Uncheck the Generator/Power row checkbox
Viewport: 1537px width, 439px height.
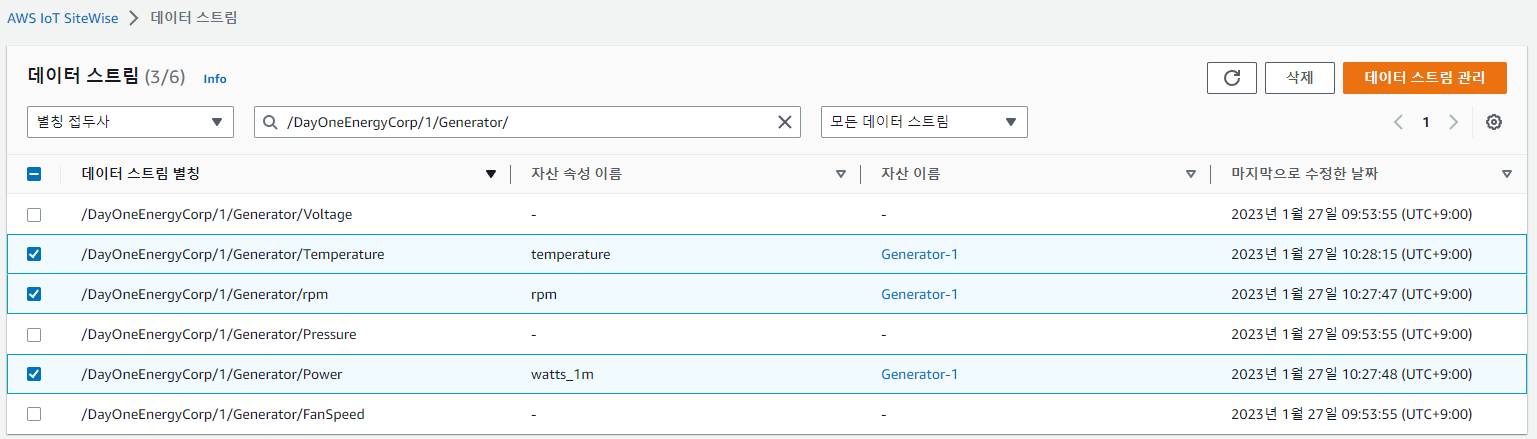(x=34, y=374)
